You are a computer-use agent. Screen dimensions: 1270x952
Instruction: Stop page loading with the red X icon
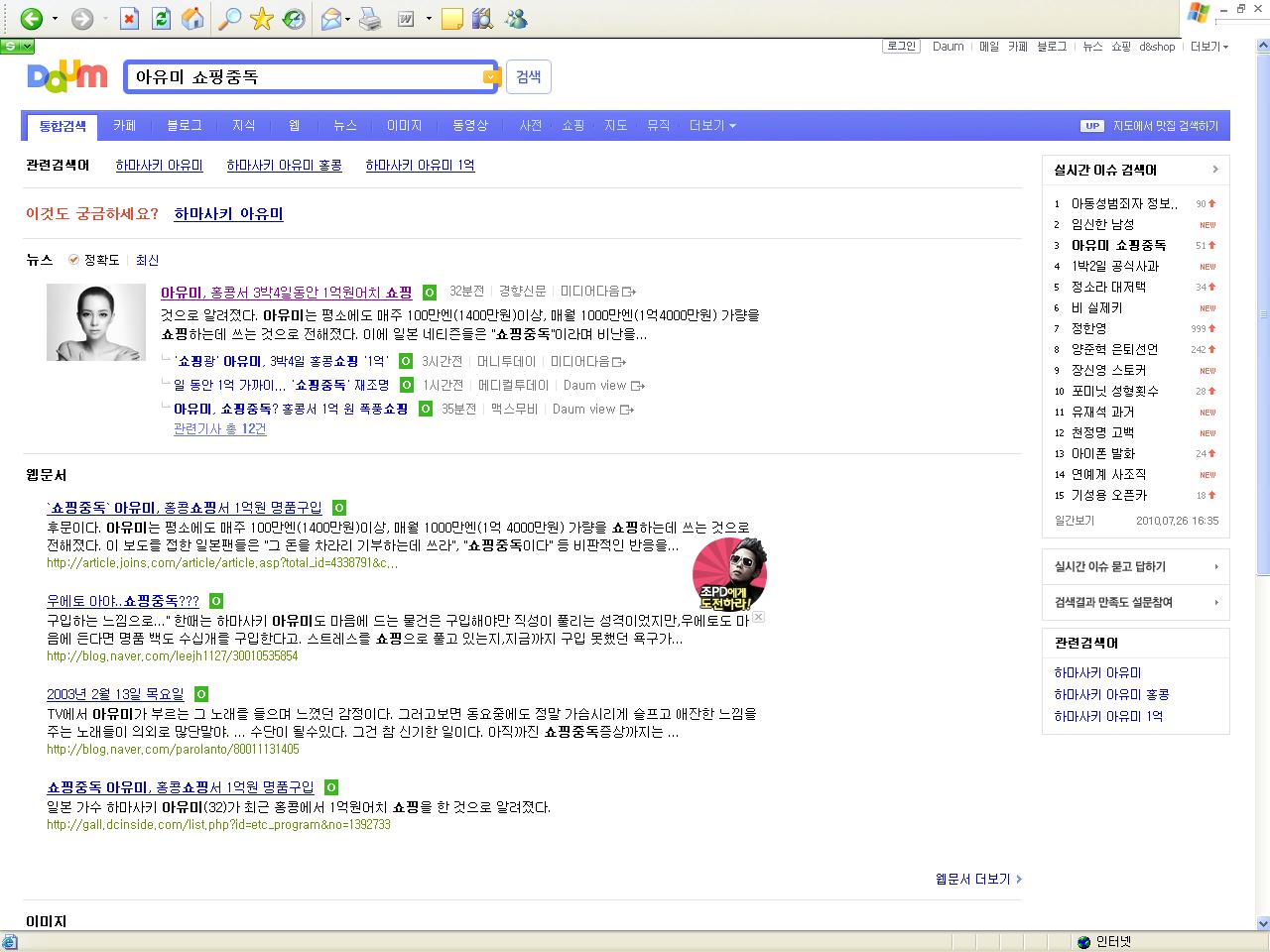129,19
